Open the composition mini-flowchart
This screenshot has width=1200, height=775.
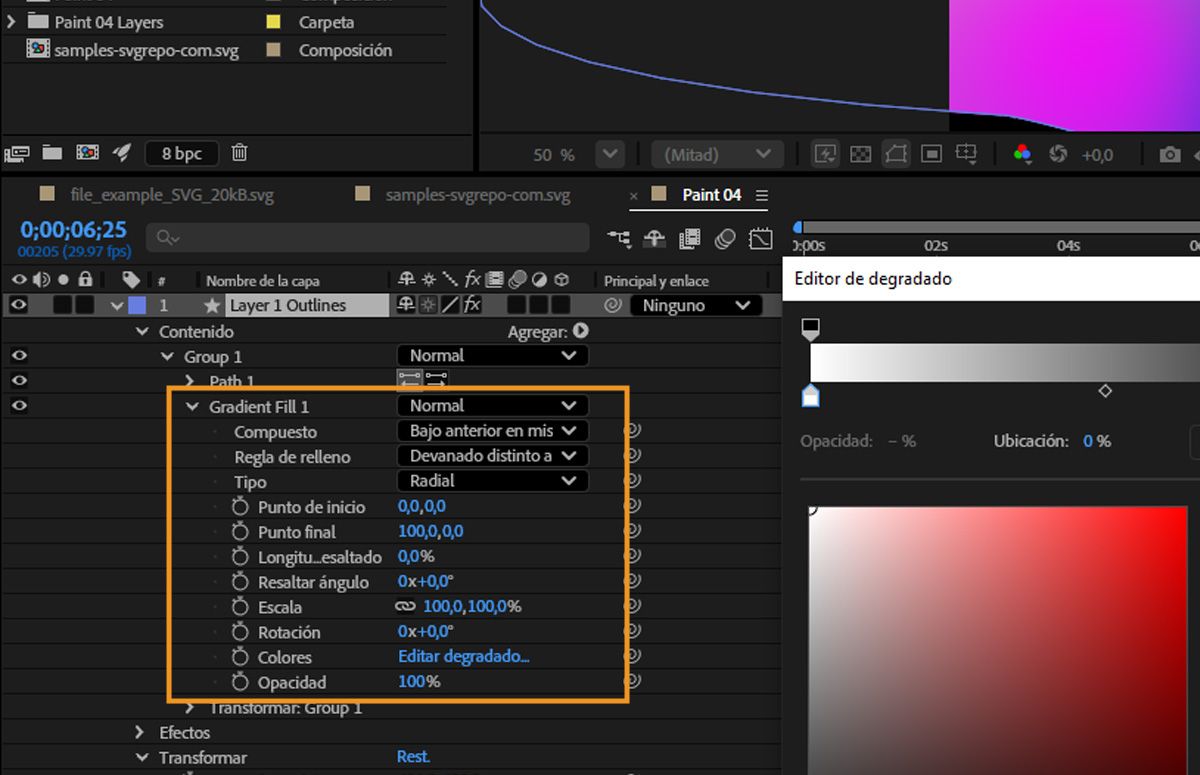click(619, 238)
